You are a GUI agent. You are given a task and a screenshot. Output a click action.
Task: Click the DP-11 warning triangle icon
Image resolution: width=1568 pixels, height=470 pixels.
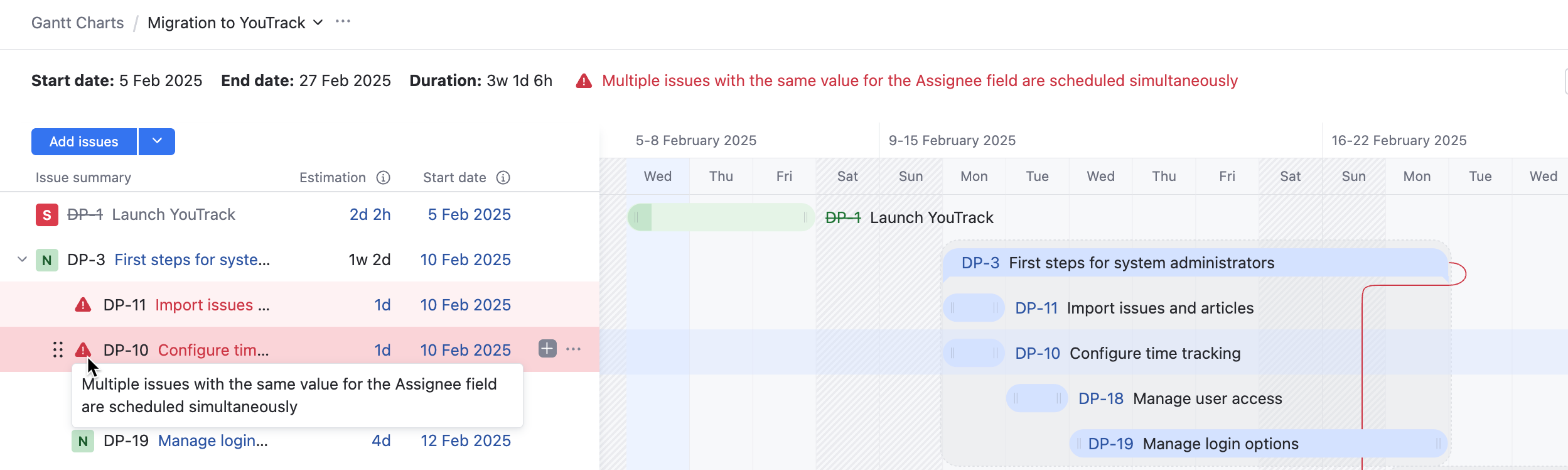tap(83, 305)
